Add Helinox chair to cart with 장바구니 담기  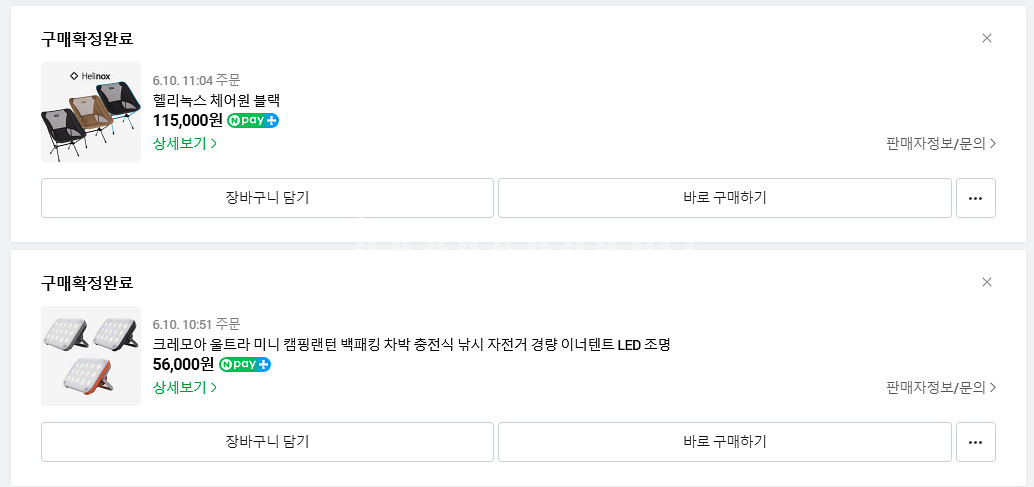point(267,198)
